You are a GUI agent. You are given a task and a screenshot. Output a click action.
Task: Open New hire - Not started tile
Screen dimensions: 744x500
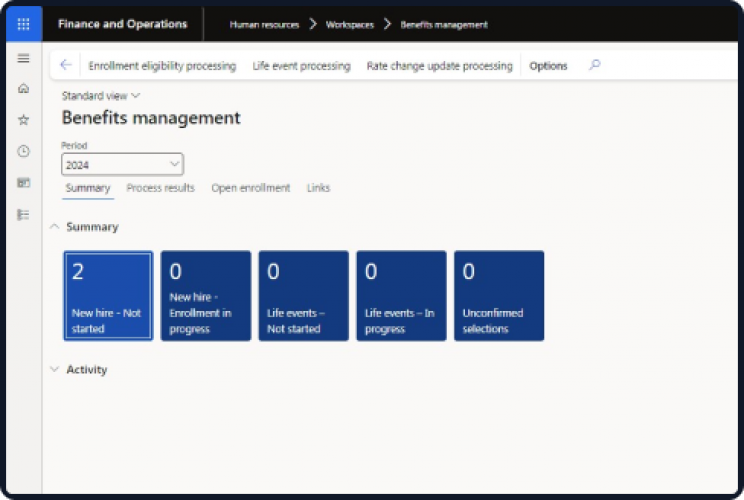point(108,296)
